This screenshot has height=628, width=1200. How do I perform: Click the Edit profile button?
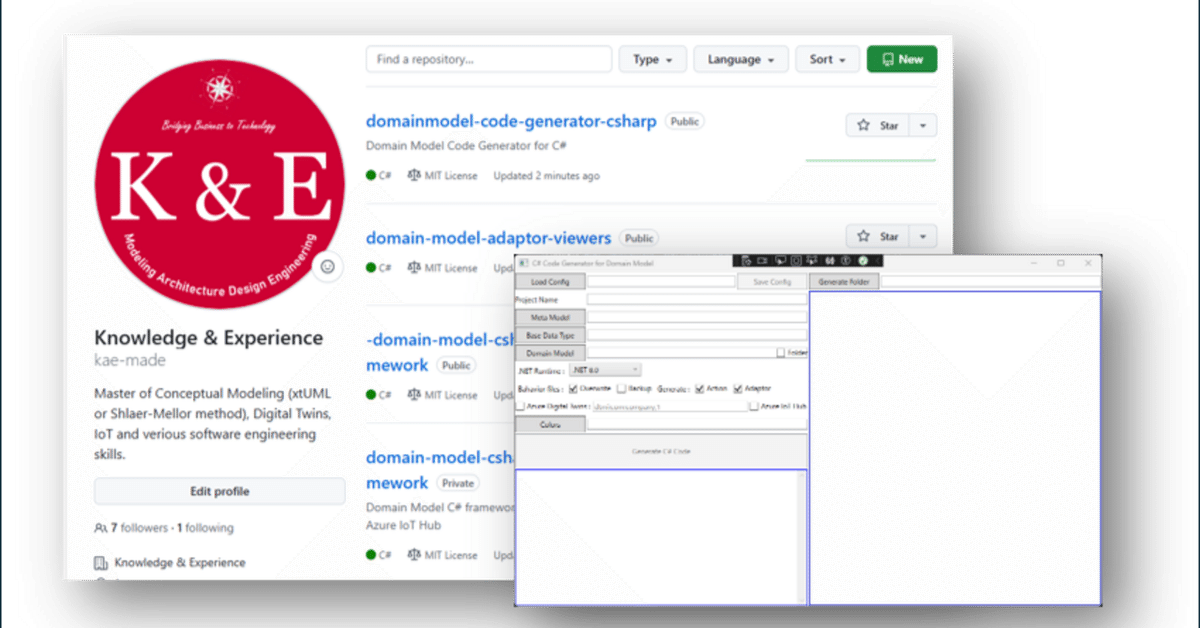click(x=219, y=491)
